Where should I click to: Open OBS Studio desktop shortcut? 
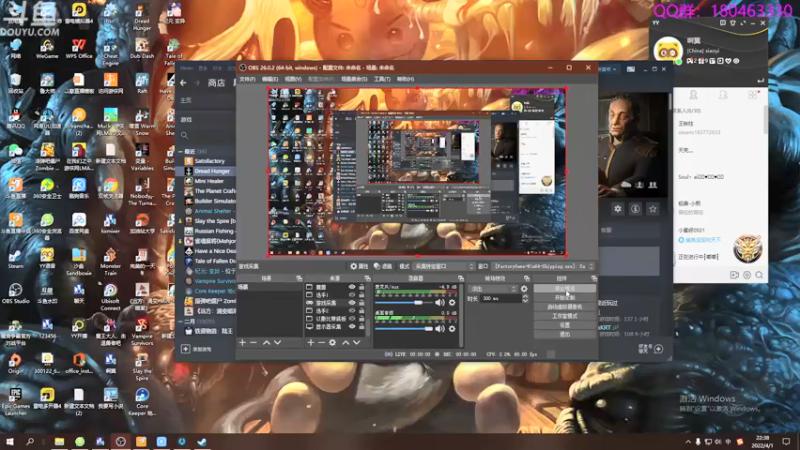pyautogui.click(x=15, y=293)
